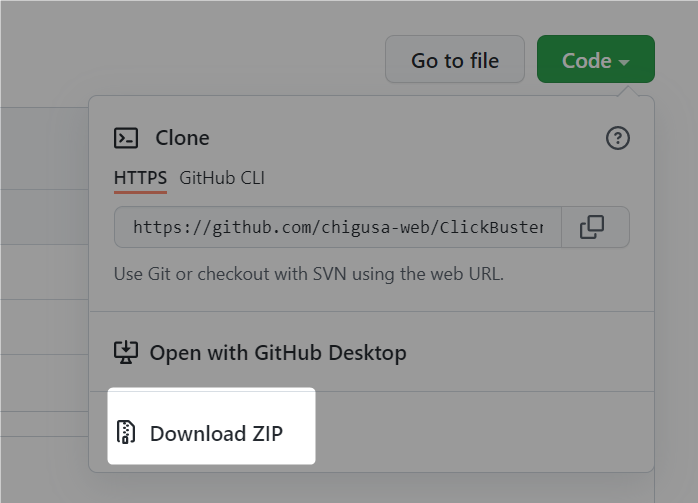
Task: Select the repository clone URL field
Action: click(x=338, y=227)
